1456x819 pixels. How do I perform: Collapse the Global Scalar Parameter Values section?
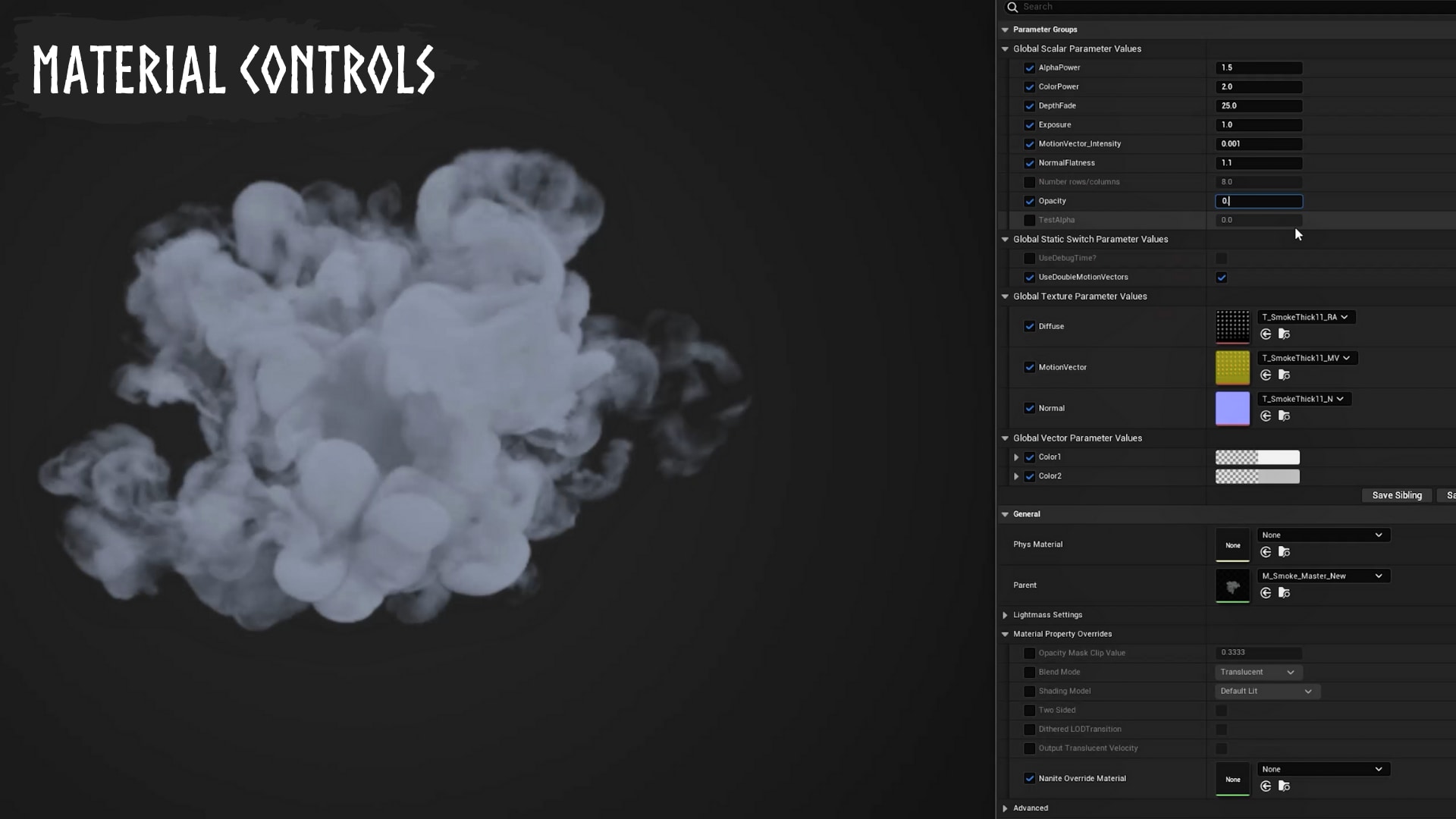pyautogui.click(x=1005, y=48)
